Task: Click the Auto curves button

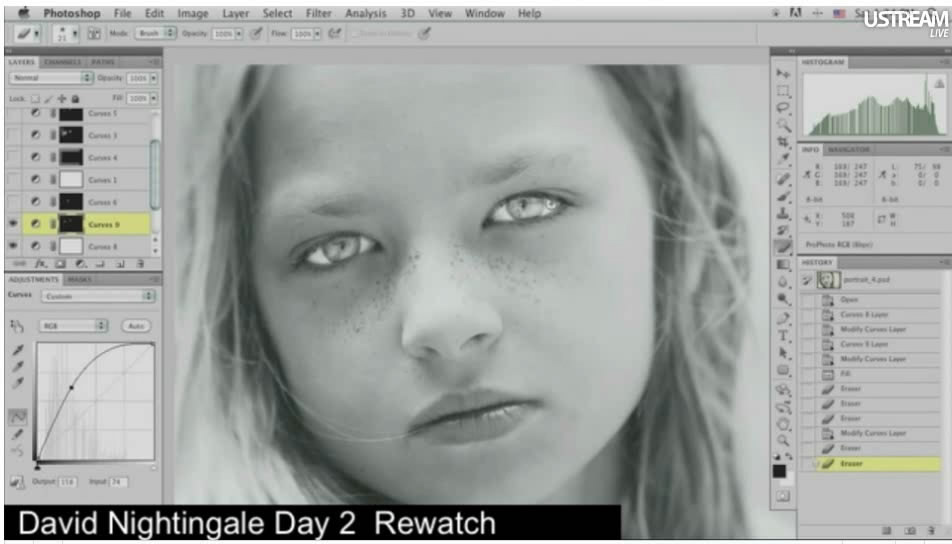Action: coord(137,326)
